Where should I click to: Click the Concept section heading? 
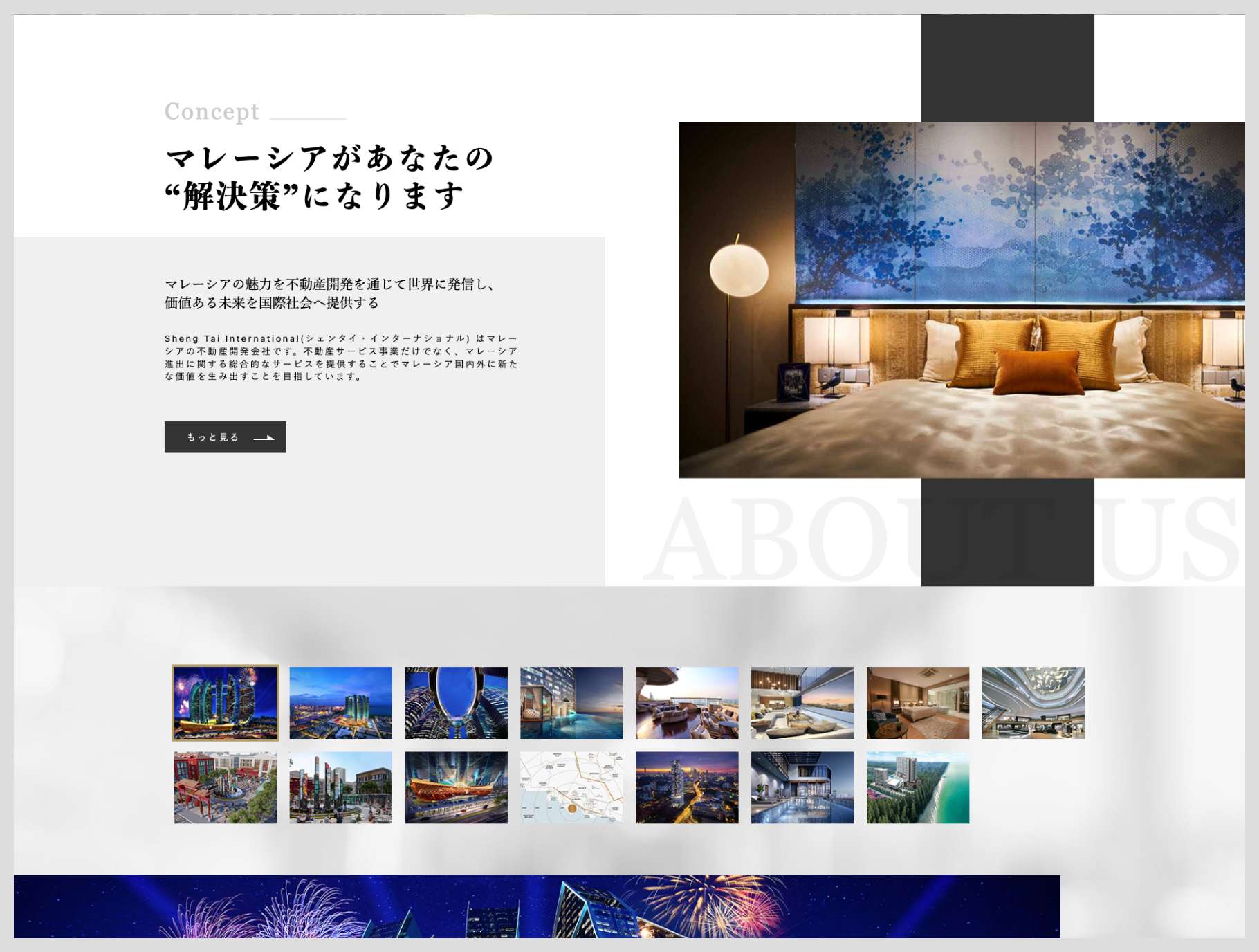point(212,111)
